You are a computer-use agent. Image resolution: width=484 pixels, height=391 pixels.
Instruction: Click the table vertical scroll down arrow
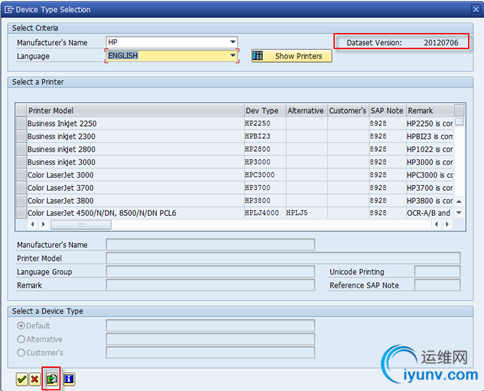459,213
